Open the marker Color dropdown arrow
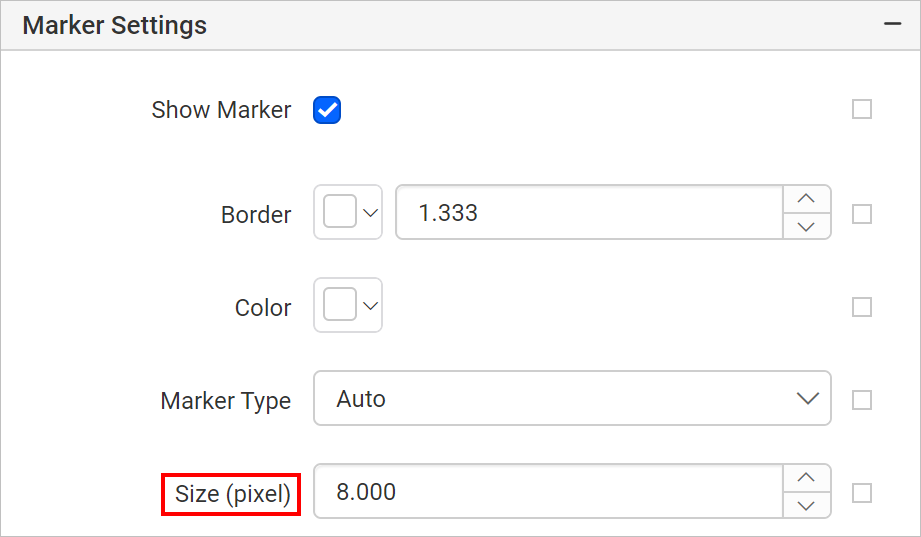The image size is (921, 537). tap(370, 306)
